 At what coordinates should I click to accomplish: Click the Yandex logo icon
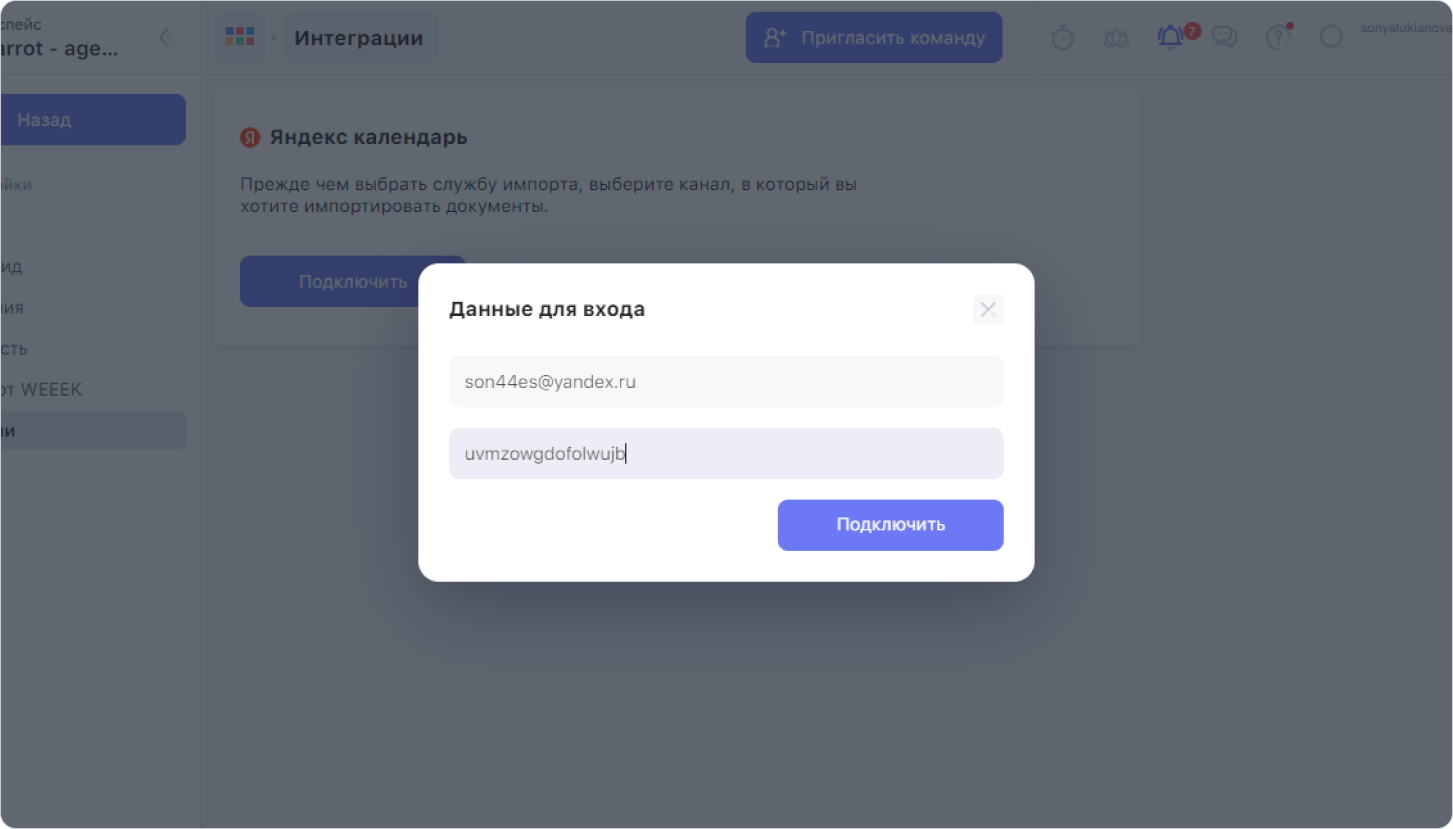pyautogui.click(x=250, y=138)
